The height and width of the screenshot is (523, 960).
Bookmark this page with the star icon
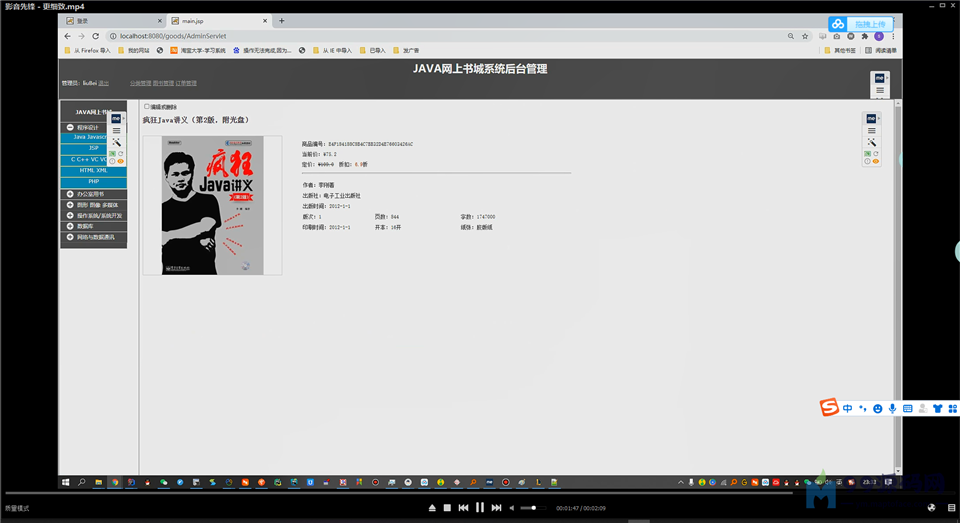coord(805,36)
